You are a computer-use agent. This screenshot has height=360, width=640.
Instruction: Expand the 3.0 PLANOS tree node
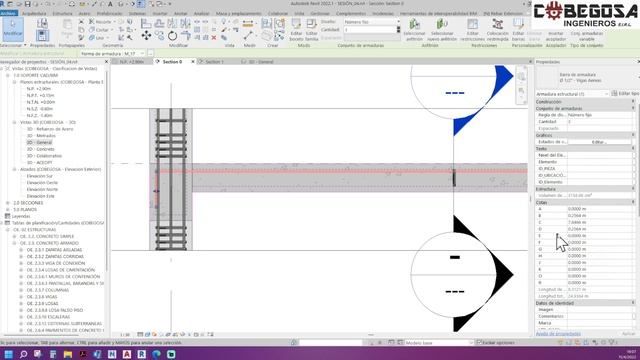[8, 209]
